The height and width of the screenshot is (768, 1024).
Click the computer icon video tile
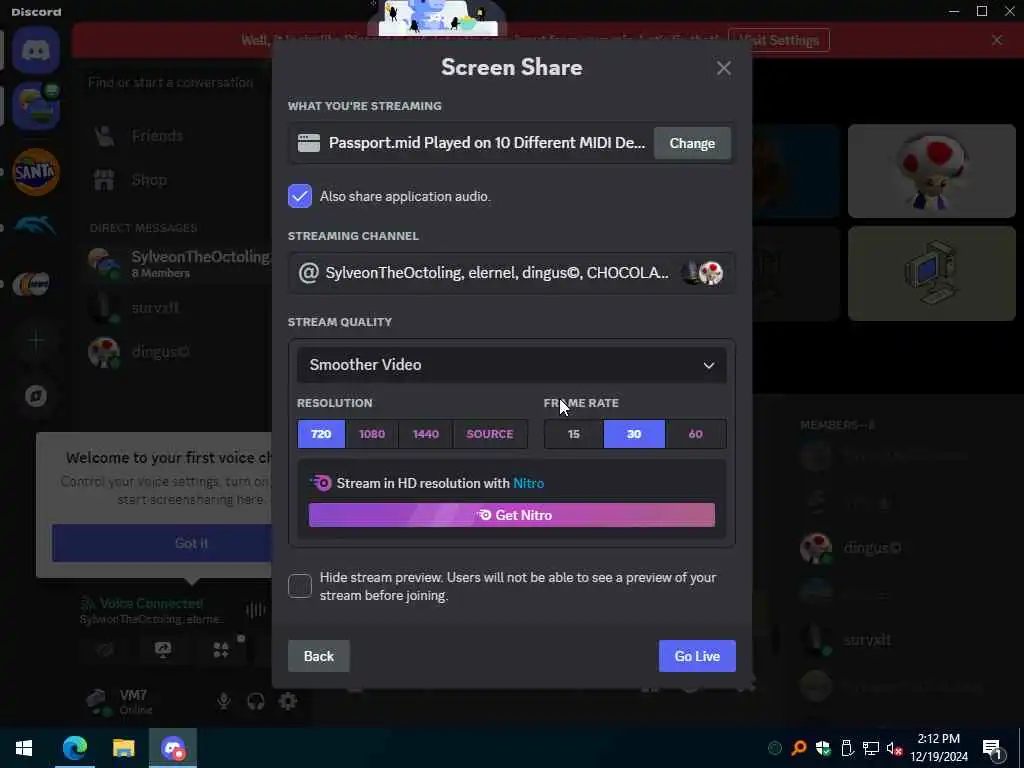pos(931,273)
